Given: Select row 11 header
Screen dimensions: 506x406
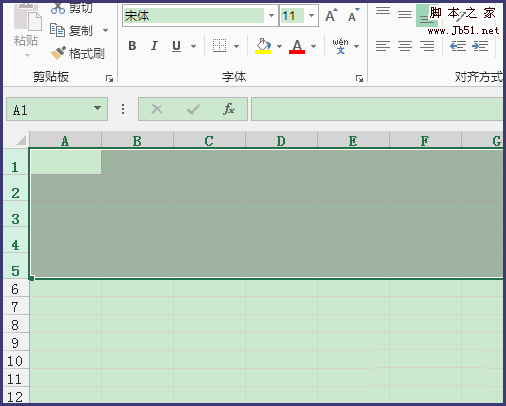Looking at the screenshot, I should [x=15, y=379].
